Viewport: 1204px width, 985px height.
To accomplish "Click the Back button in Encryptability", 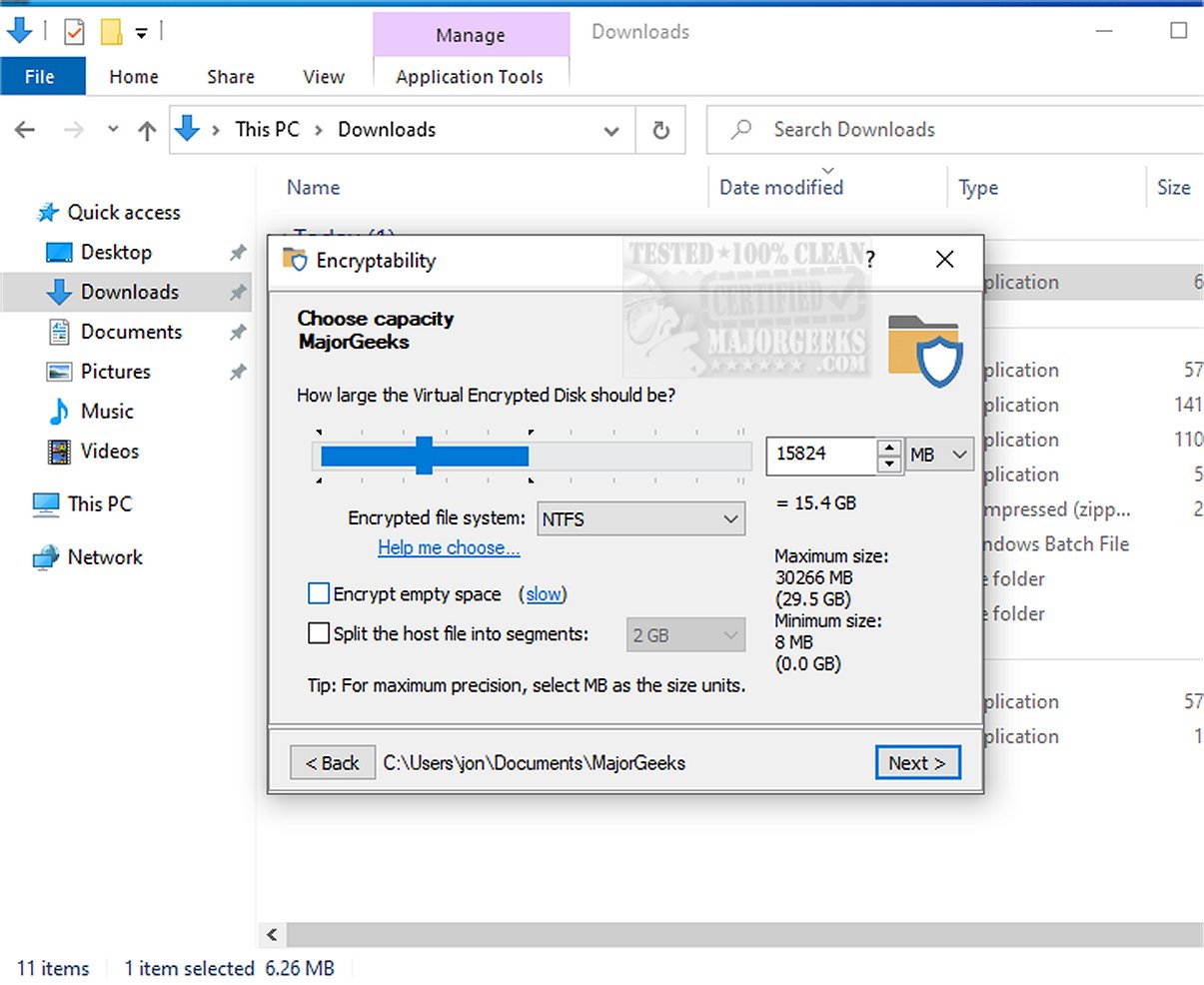I will [x=333, y=763].
